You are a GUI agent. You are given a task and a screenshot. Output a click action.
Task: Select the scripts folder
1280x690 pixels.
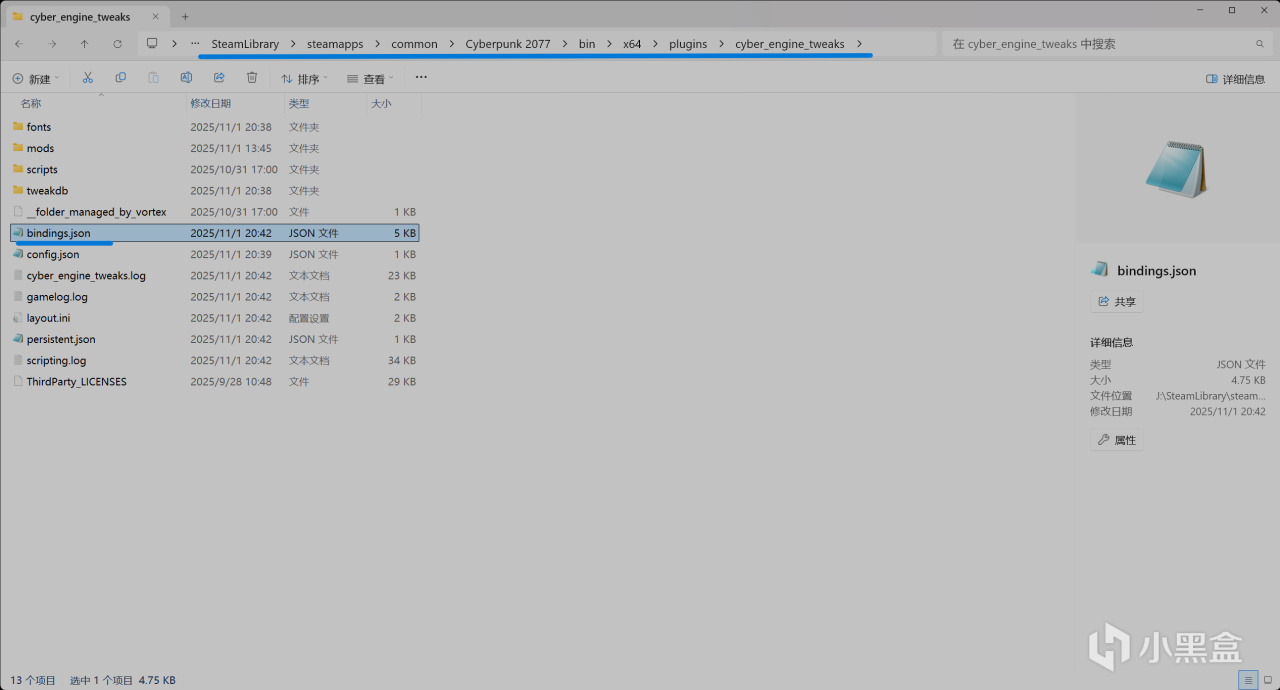click(x=215, y=170)
